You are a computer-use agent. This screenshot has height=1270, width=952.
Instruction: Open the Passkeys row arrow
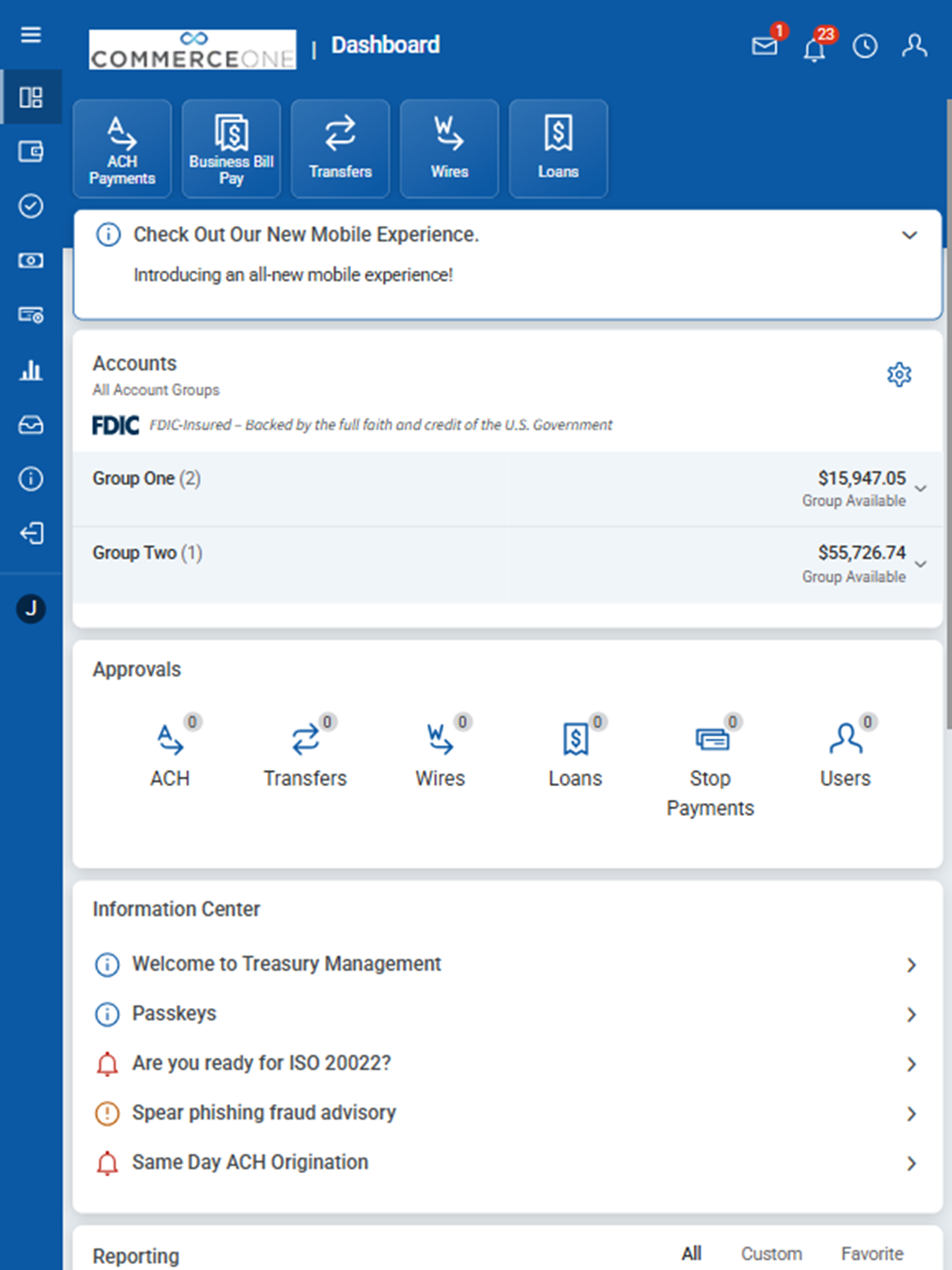[911, 1014]
